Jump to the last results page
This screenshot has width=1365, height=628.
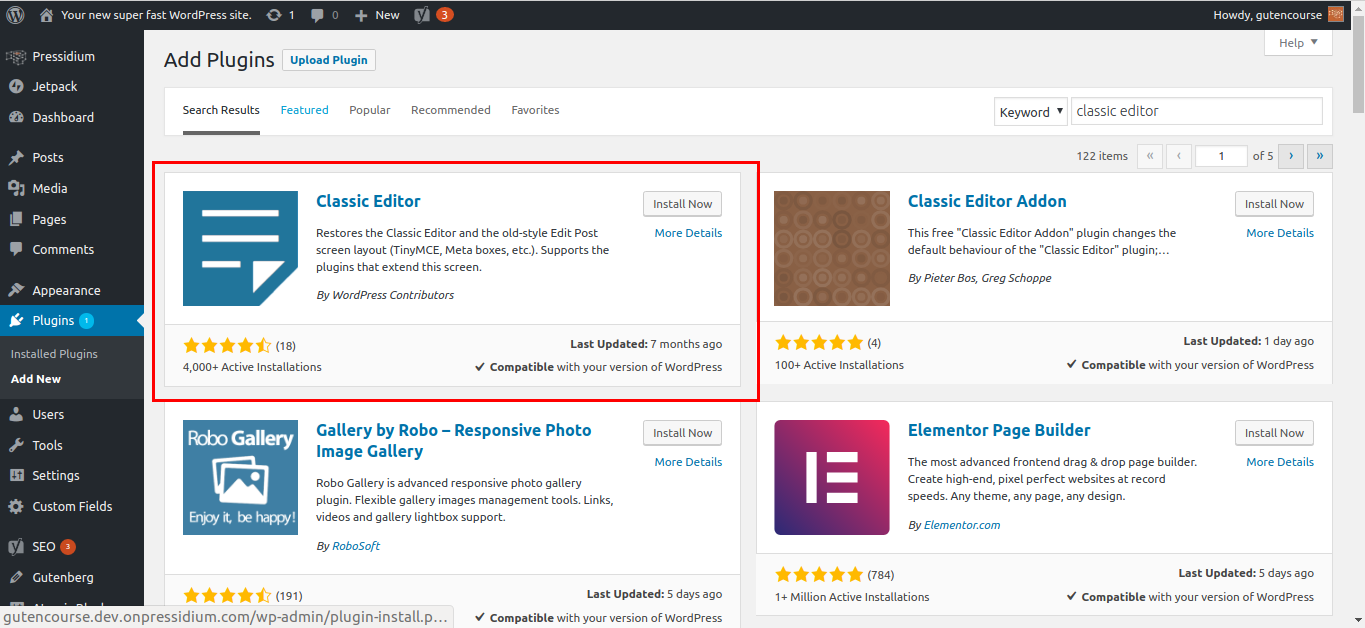point(1321,156)
